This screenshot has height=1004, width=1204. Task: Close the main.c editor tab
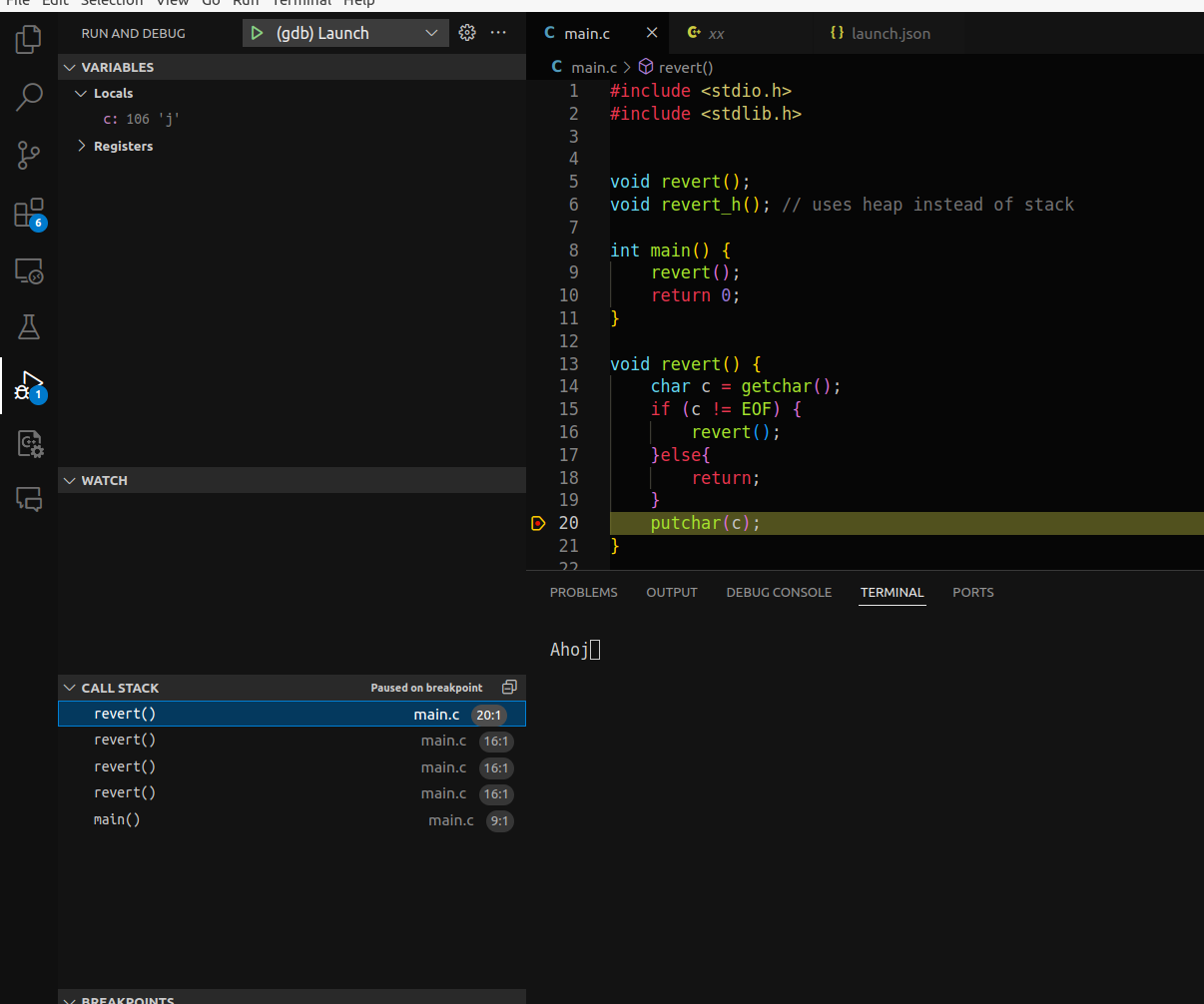pos(652,33)
